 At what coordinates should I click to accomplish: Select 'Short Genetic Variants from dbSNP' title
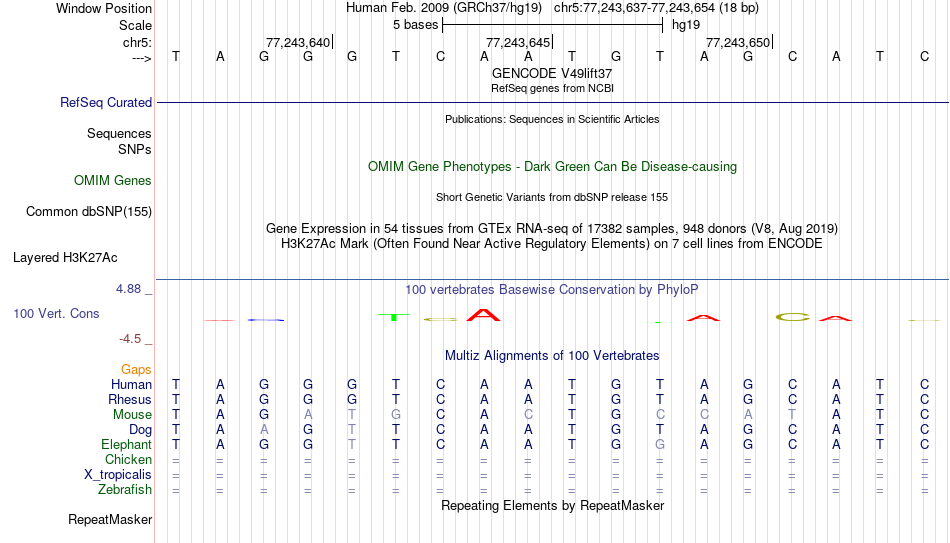tap(552, 198)
